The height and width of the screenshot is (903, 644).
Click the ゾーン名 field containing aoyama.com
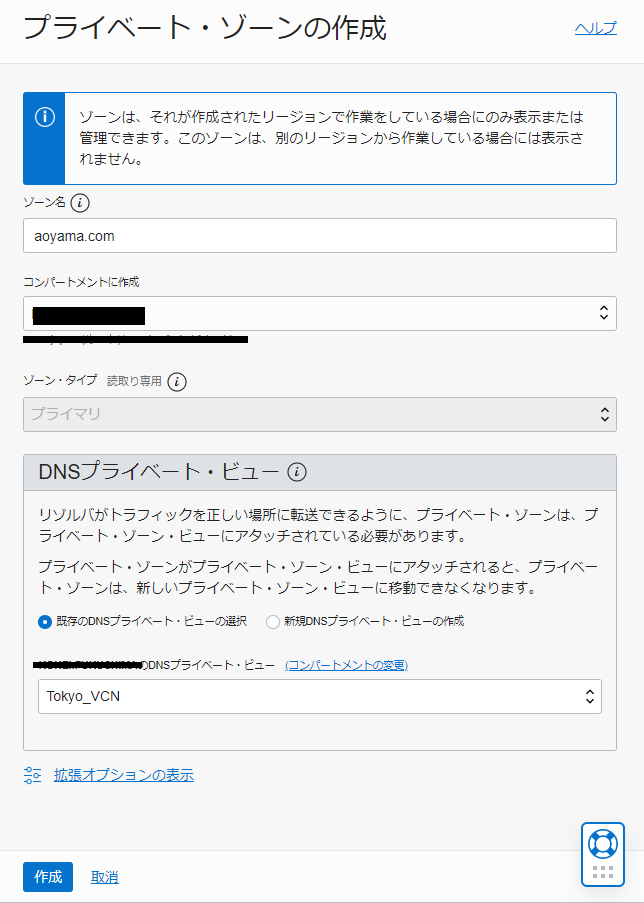320,236
